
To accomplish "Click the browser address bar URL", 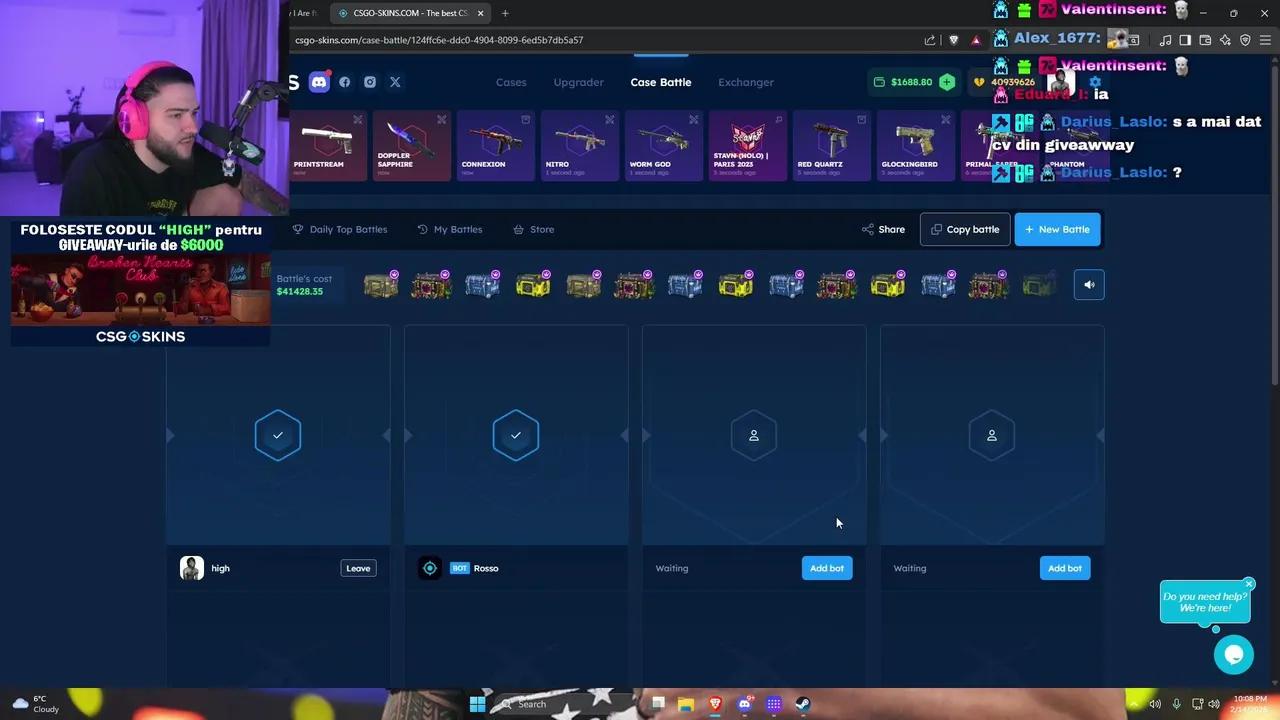I will click(x=439, y=40).
